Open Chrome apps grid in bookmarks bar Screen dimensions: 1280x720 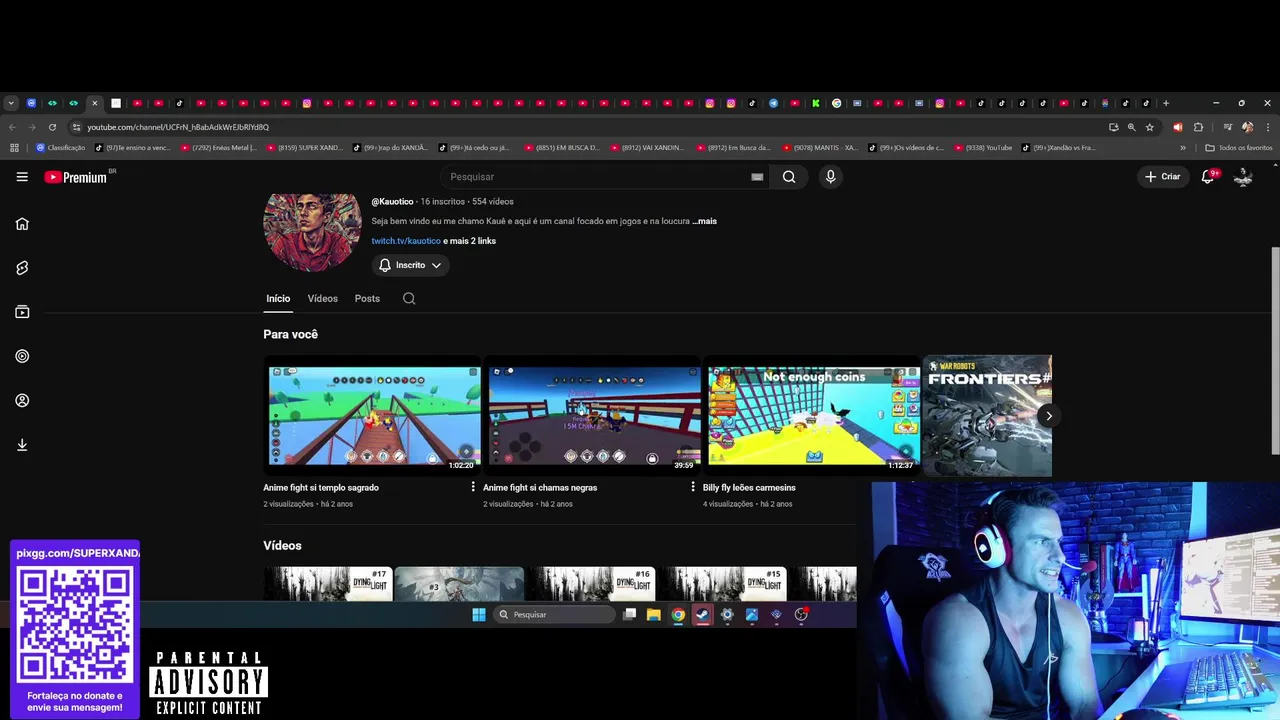pos(14,148)
